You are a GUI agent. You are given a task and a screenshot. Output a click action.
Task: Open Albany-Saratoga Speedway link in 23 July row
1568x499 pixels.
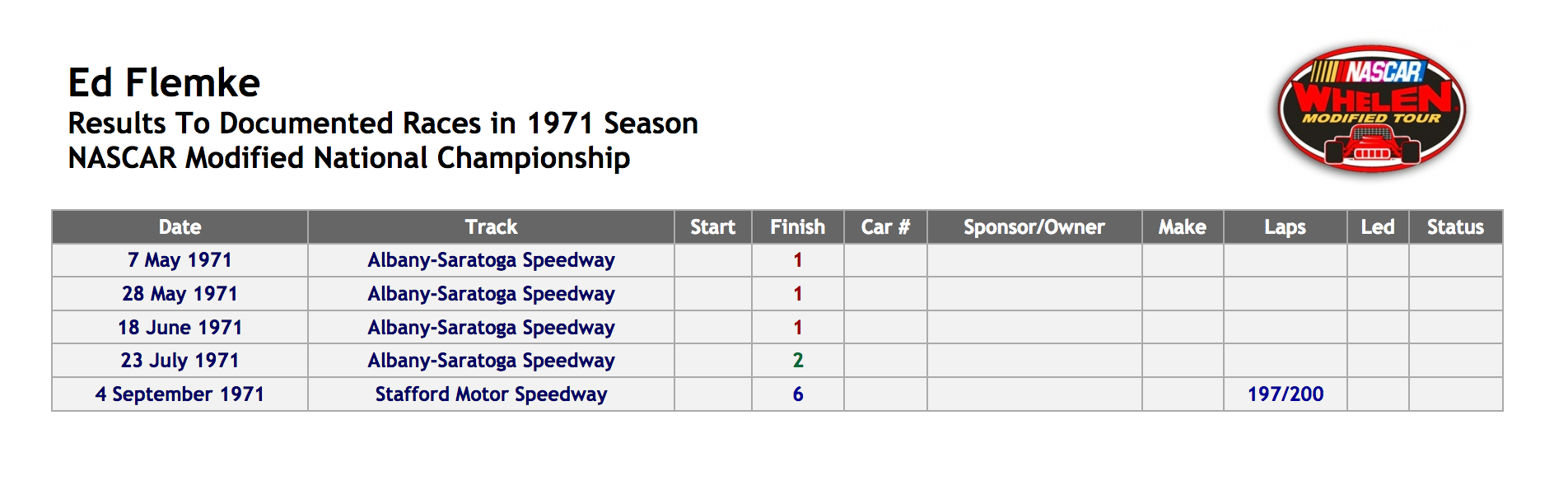coord(491,361)
